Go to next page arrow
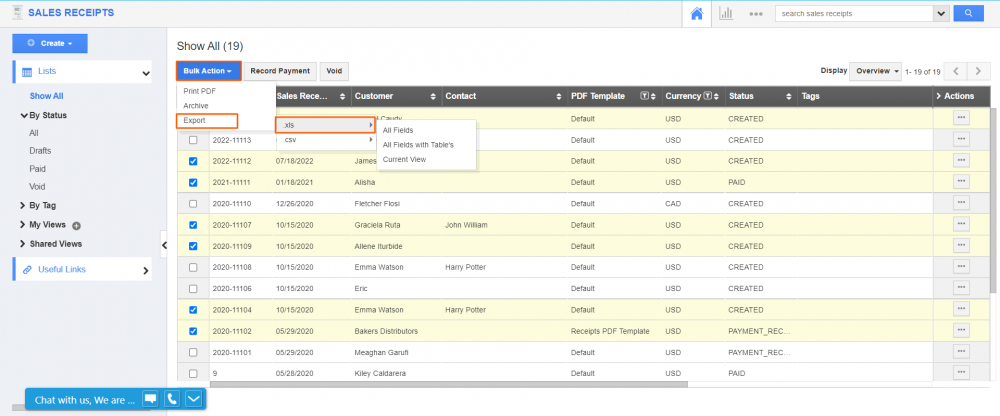Viewport: 1000px width, 416px height. (x=980, y=71)
